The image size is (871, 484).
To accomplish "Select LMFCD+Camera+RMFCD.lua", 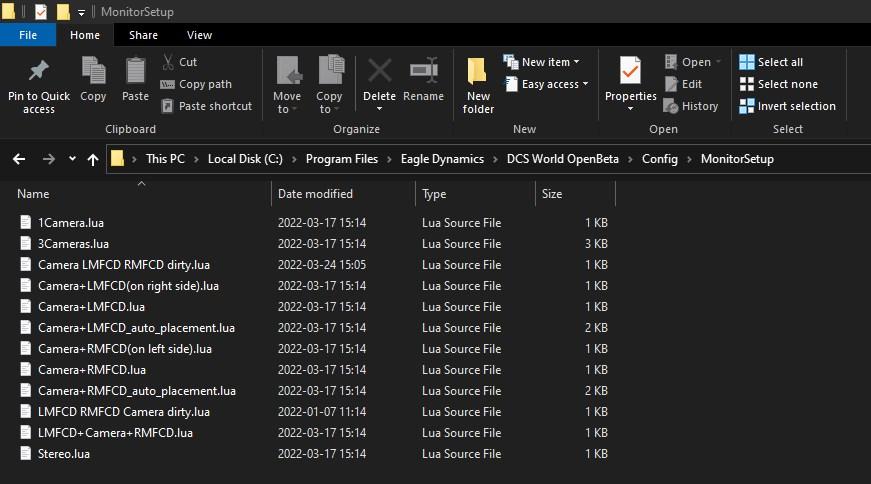I will coord(115,433).
